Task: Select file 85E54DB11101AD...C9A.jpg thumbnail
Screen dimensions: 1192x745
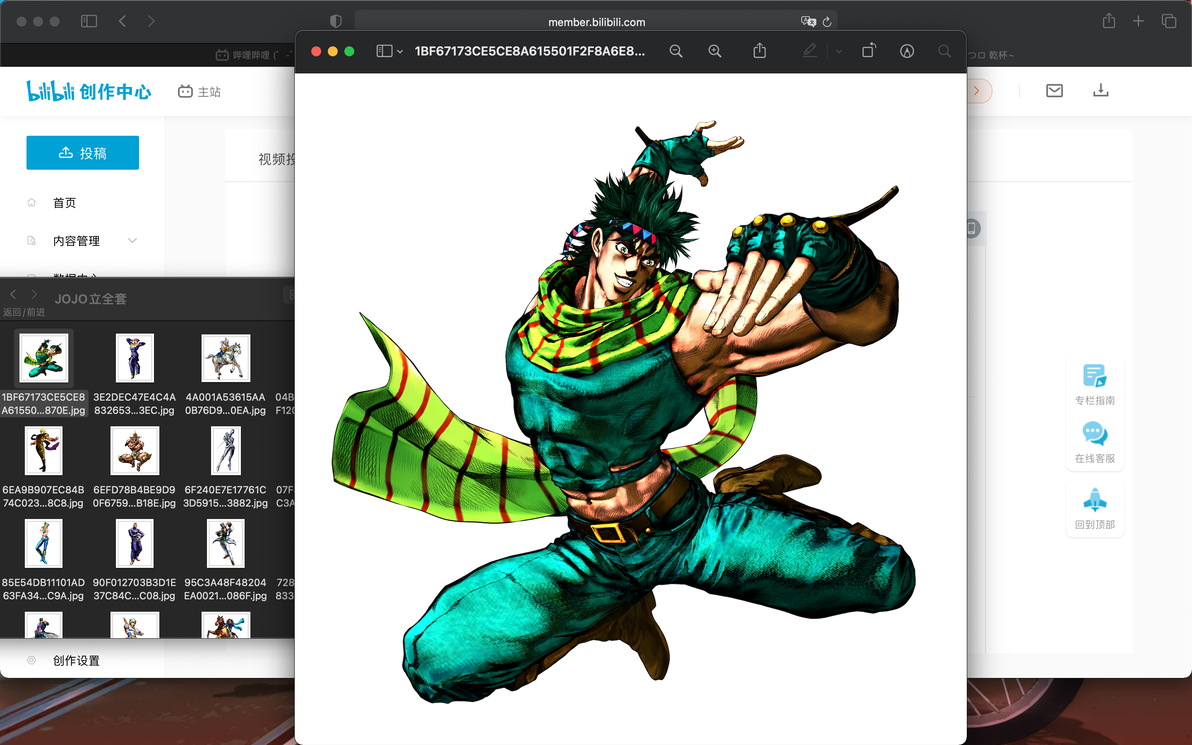Action: pos(43,544)
